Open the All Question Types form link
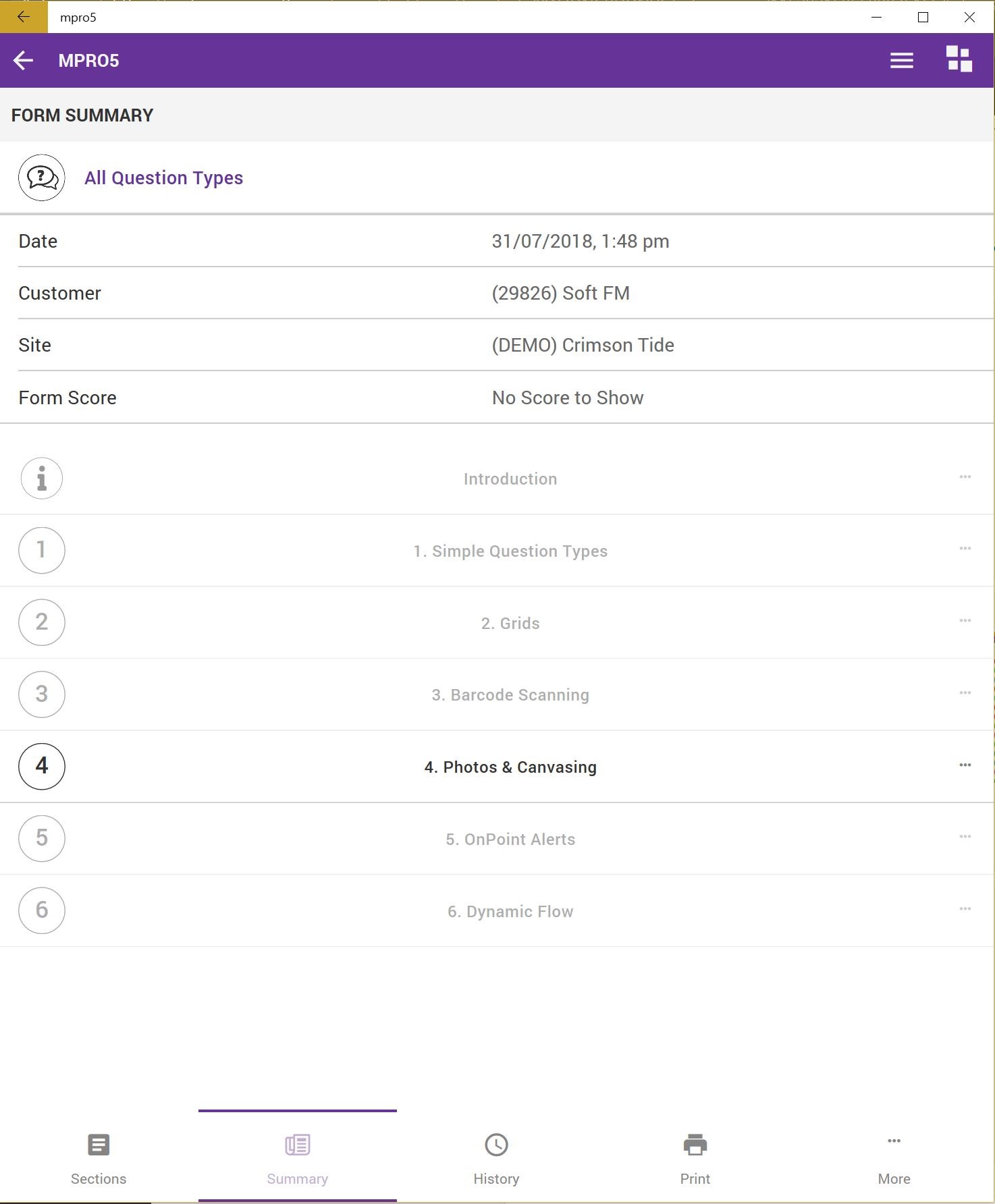The image size is (995, 1204). (x=163, y=177)
